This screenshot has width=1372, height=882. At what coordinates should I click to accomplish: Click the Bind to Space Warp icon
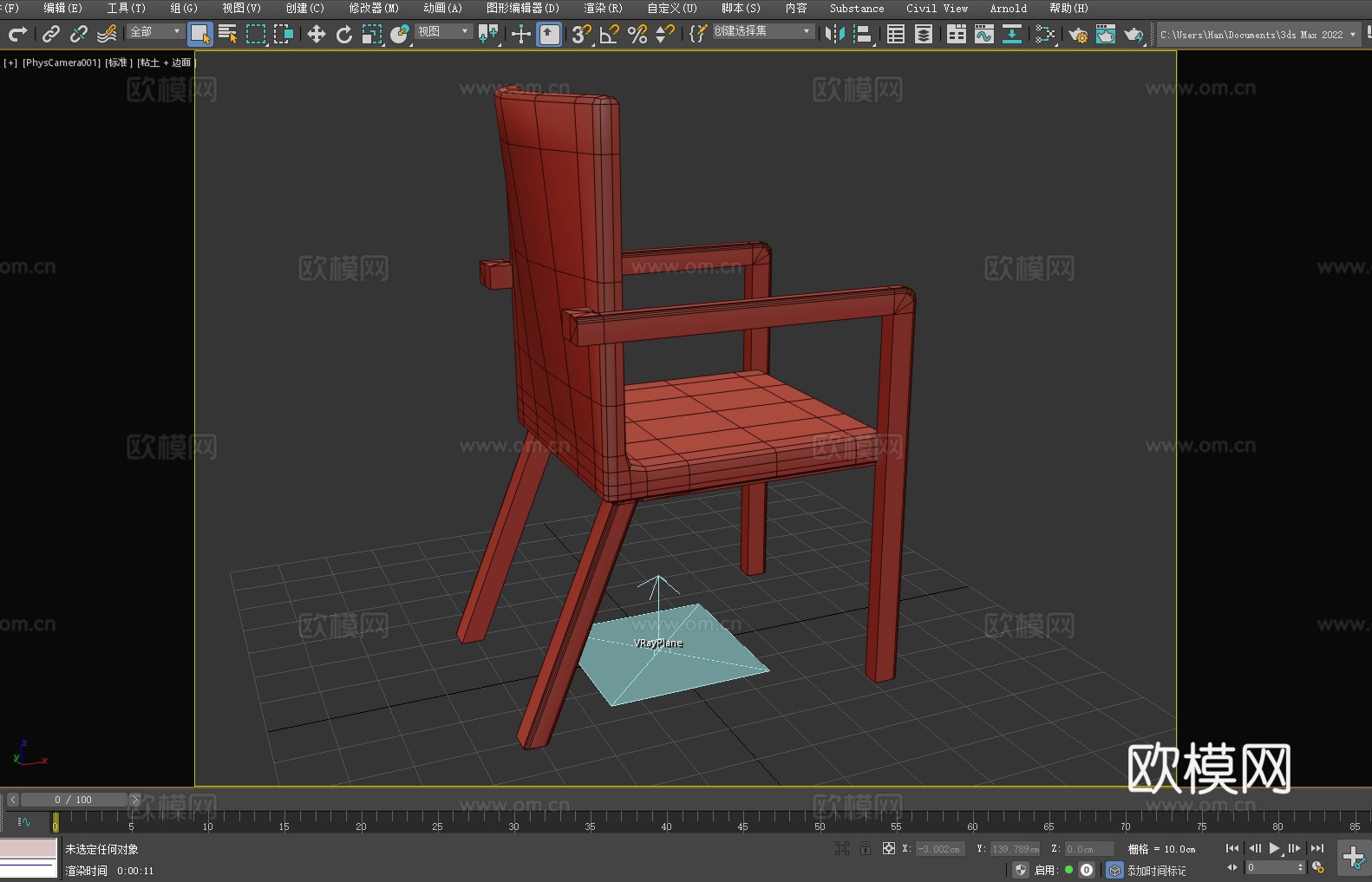click(x=107, y=34)
